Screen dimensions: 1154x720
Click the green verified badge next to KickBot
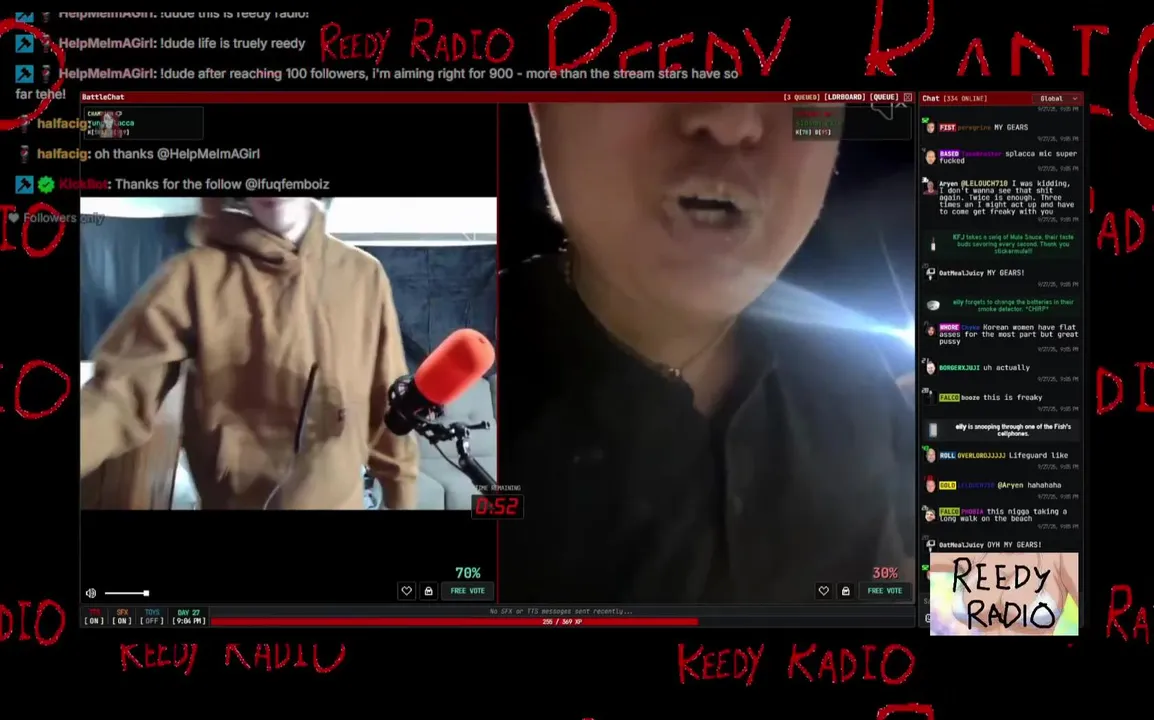pyautogui.click(x=46, y=184)
